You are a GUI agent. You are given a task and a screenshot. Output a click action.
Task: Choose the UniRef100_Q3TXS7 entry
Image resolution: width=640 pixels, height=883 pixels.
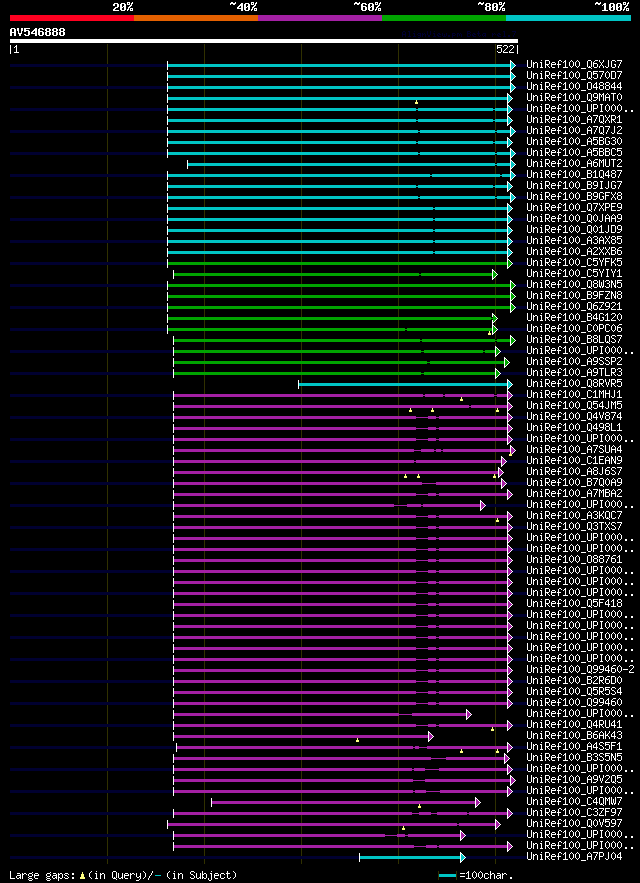point(574,525)
